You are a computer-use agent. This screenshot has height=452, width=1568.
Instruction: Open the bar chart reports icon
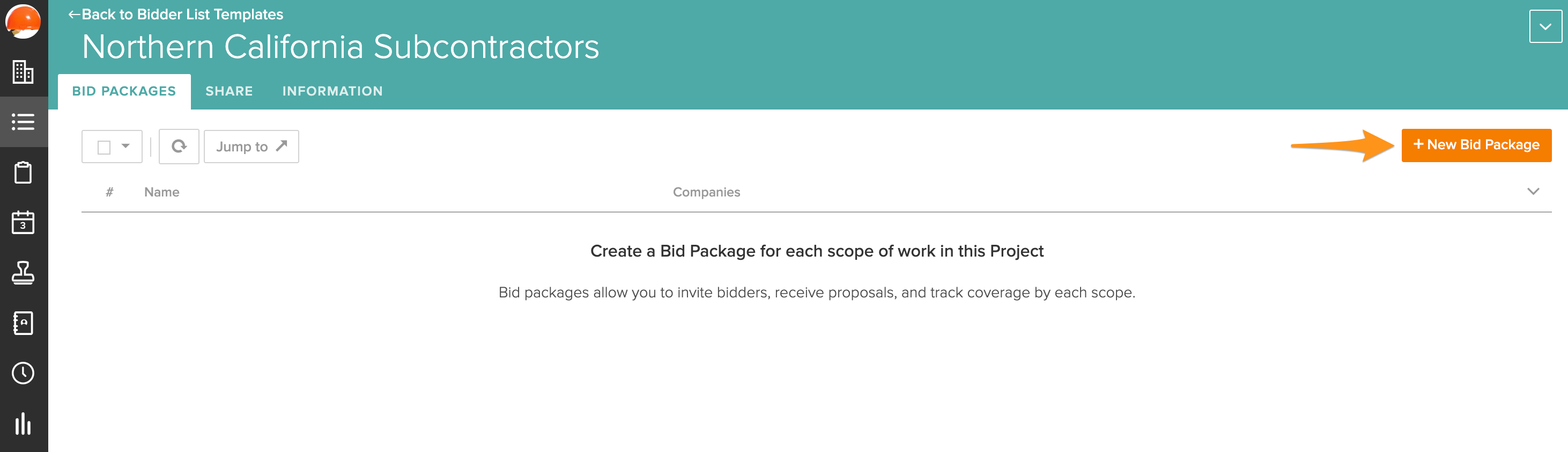pyautogui.click(x=23, y=424)
